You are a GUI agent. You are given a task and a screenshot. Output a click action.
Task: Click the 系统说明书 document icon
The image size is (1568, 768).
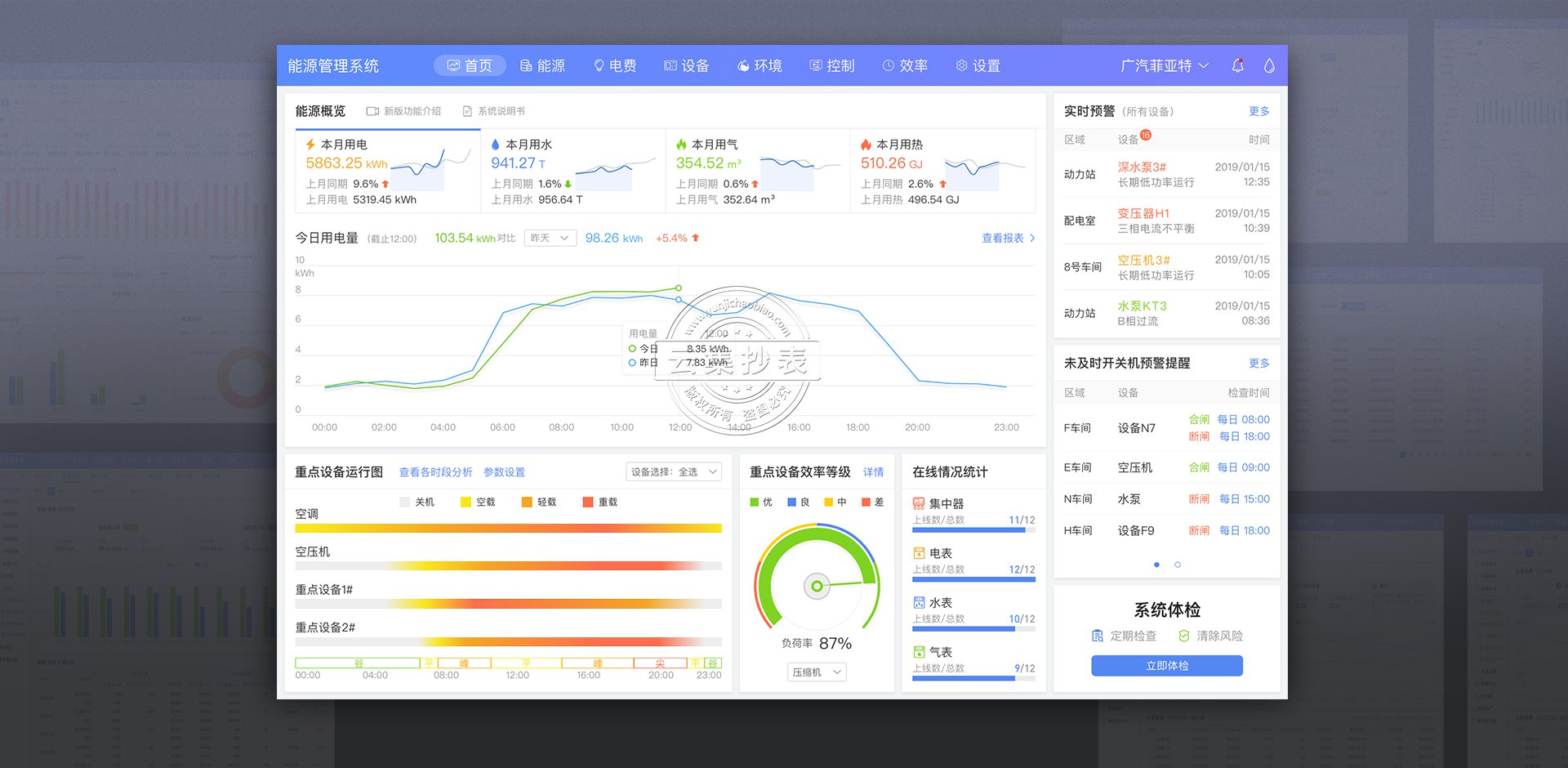(467, 111)
